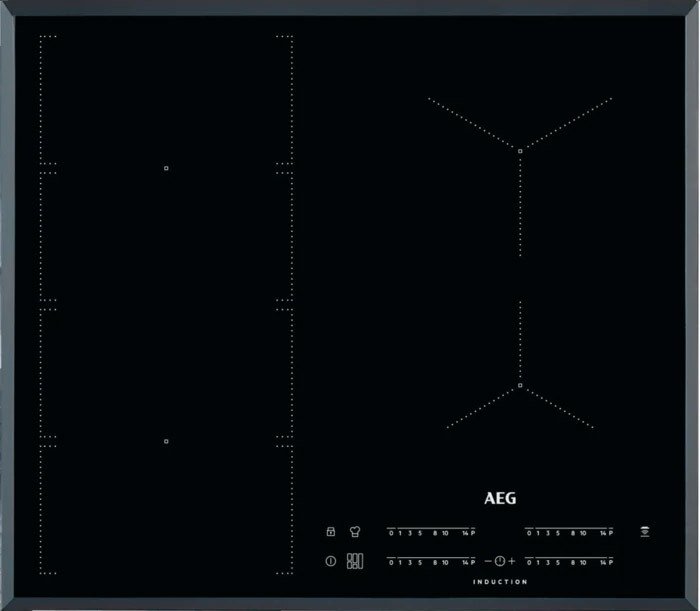Click lower square marker of left flex zone
Image resolution: width=700 pixels, height=611 pixels.
tap(166, 441)
